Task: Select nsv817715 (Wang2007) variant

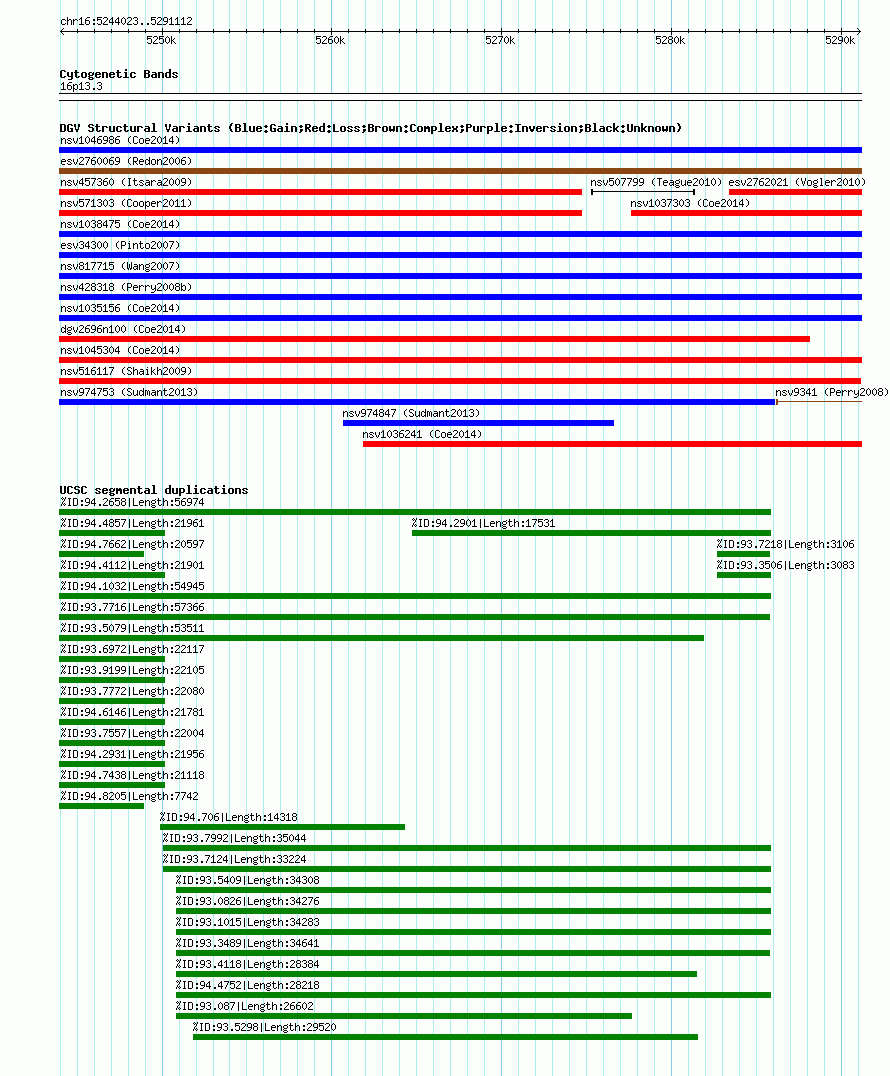Action: coord(120,266)
